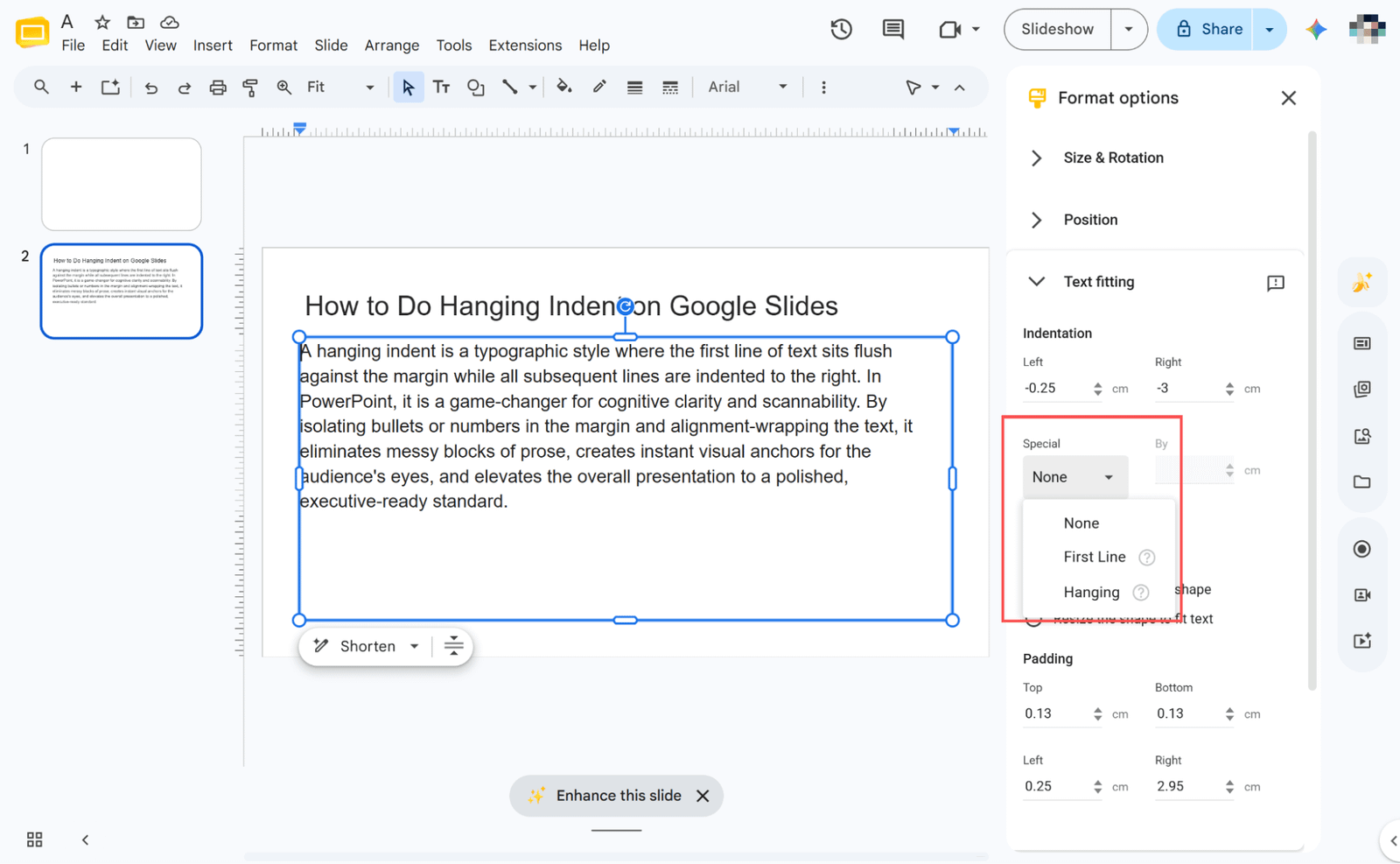
Task: Click the fill color paint bucket
Action: pos(564,87)
